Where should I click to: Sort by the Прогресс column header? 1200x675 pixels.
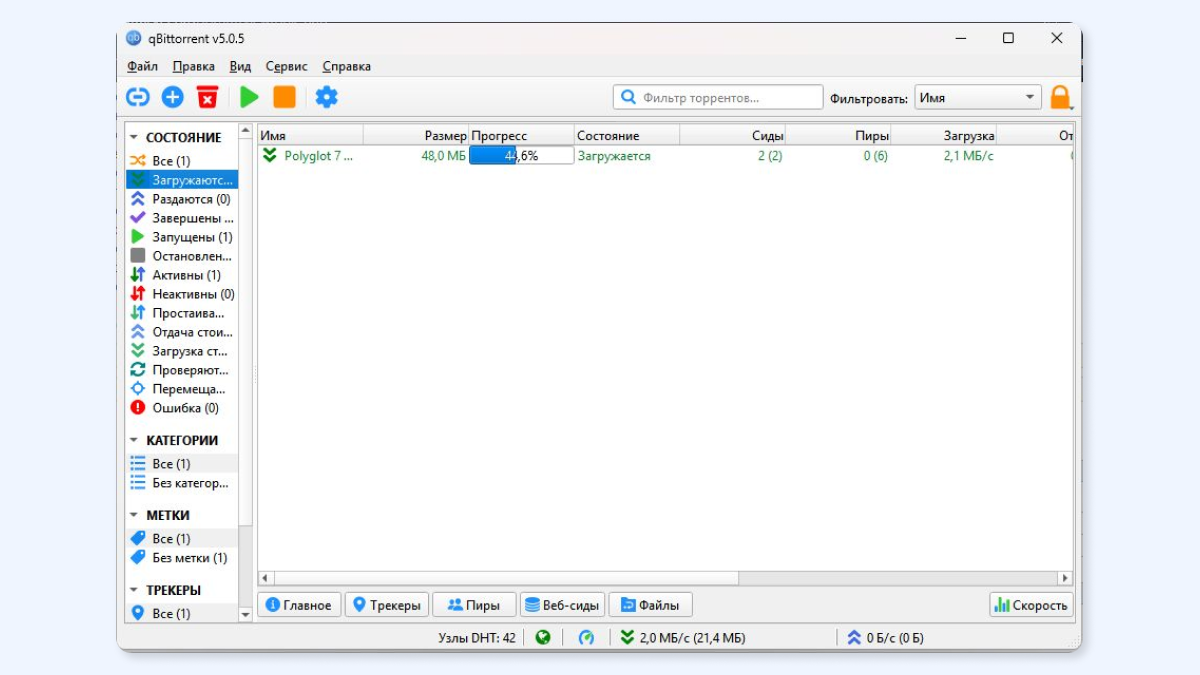point(521,135)
